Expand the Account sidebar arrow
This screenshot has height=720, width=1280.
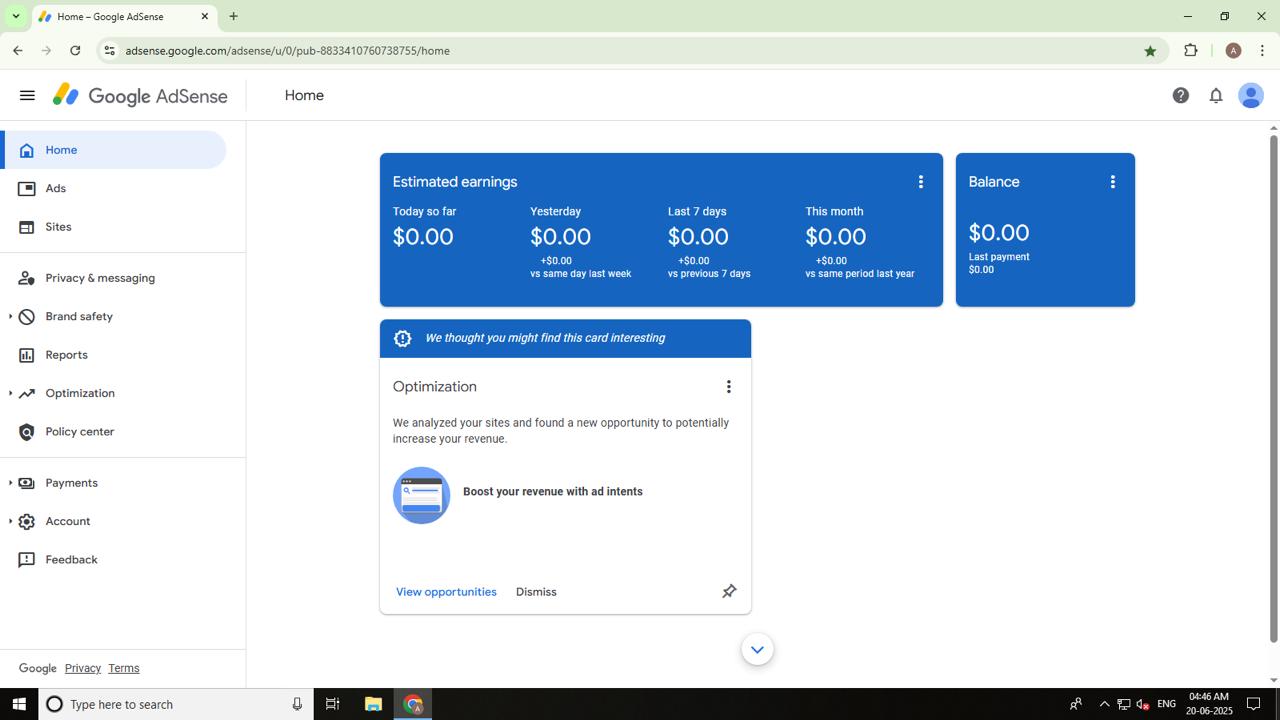[x=10, y=522]
